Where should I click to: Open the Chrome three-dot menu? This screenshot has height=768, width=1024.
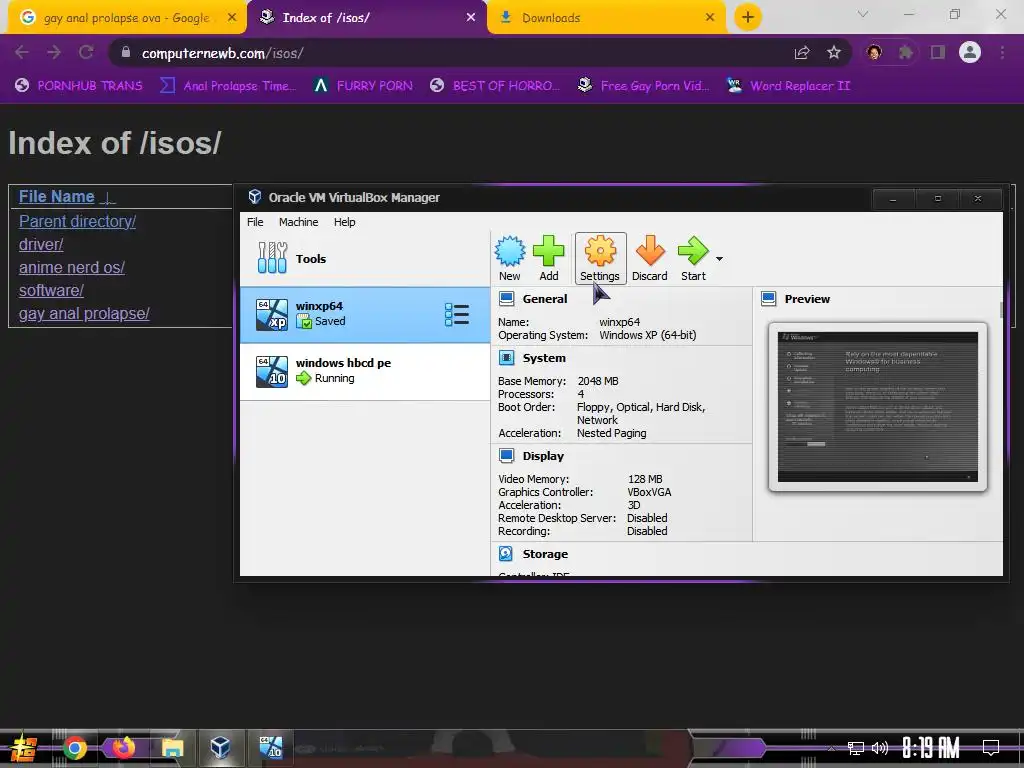click(1002, 52)
